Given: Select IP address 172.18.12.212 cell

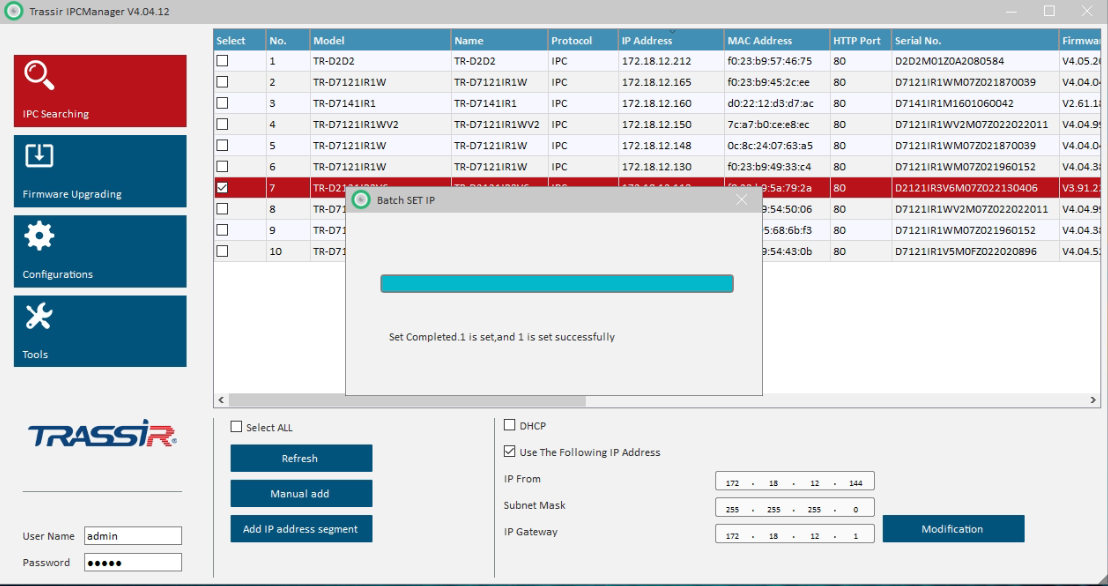Looking at the screenshot, I should [671, 61].
